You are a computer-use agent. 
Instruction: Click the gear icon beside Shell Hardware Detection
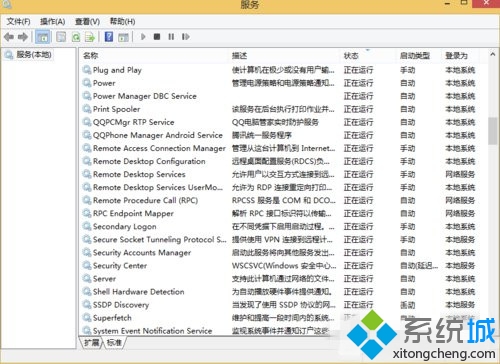click(87, 292)
